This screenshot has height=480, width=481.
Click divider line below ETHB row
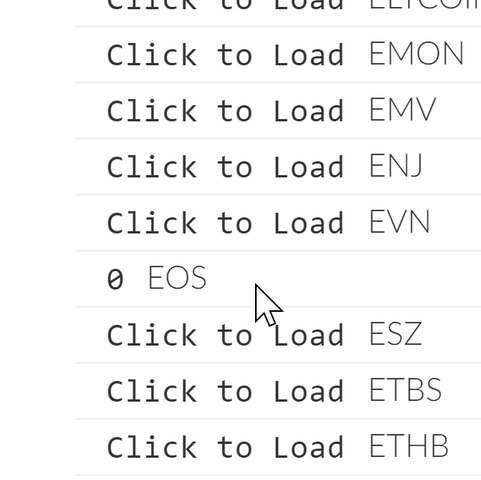[277, 475]
